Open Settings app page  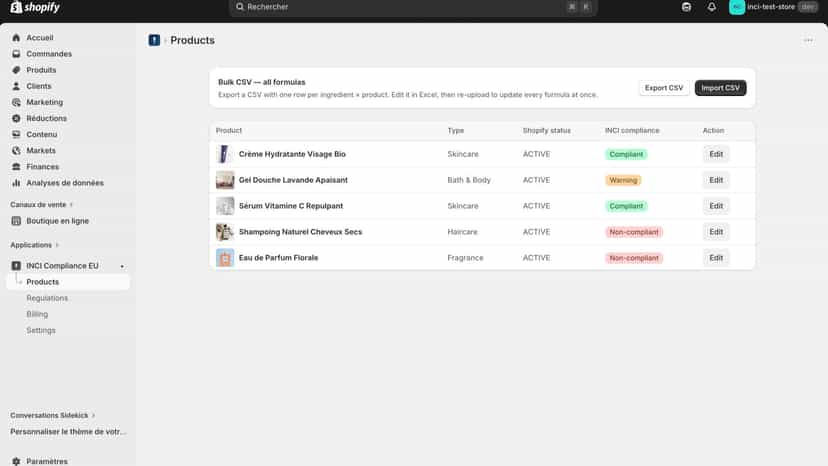[x=41, y=330]
